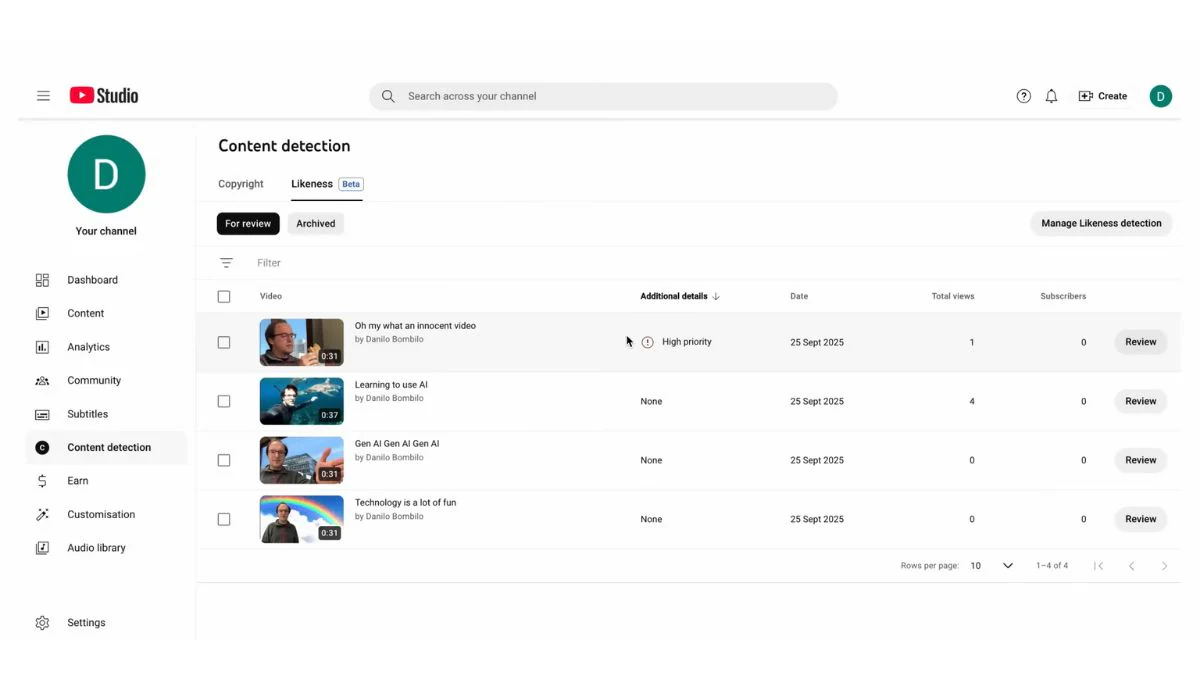Go to Audio library in sidebar
This screenshot has height=675, width=1200.
pos(96,548)
